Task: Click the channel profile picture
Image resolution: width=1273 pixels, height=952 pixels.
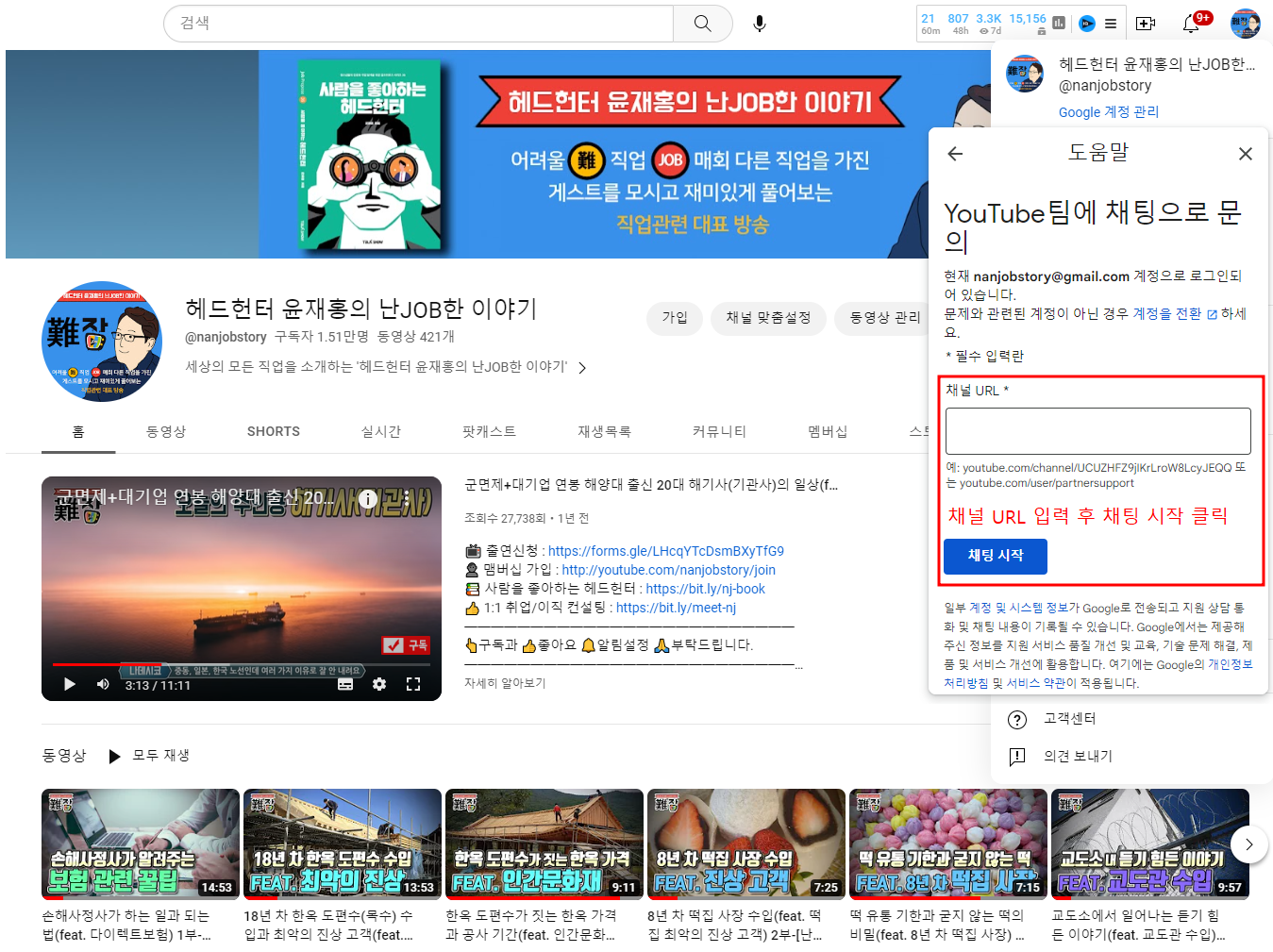Action: pos(102,342)
